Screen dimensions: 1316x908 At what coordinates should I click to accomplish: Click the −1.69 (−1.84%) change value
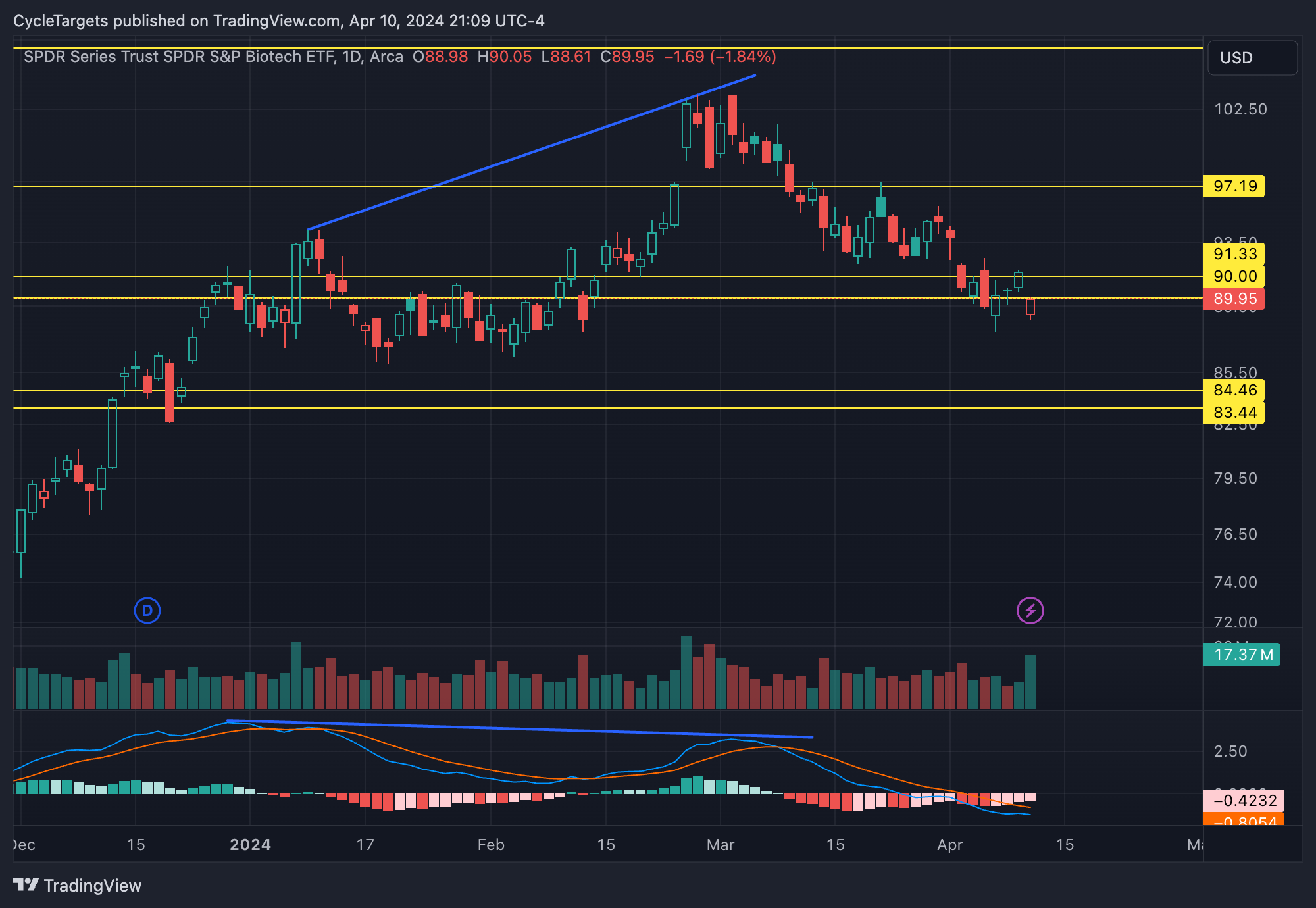coord(720,57)
